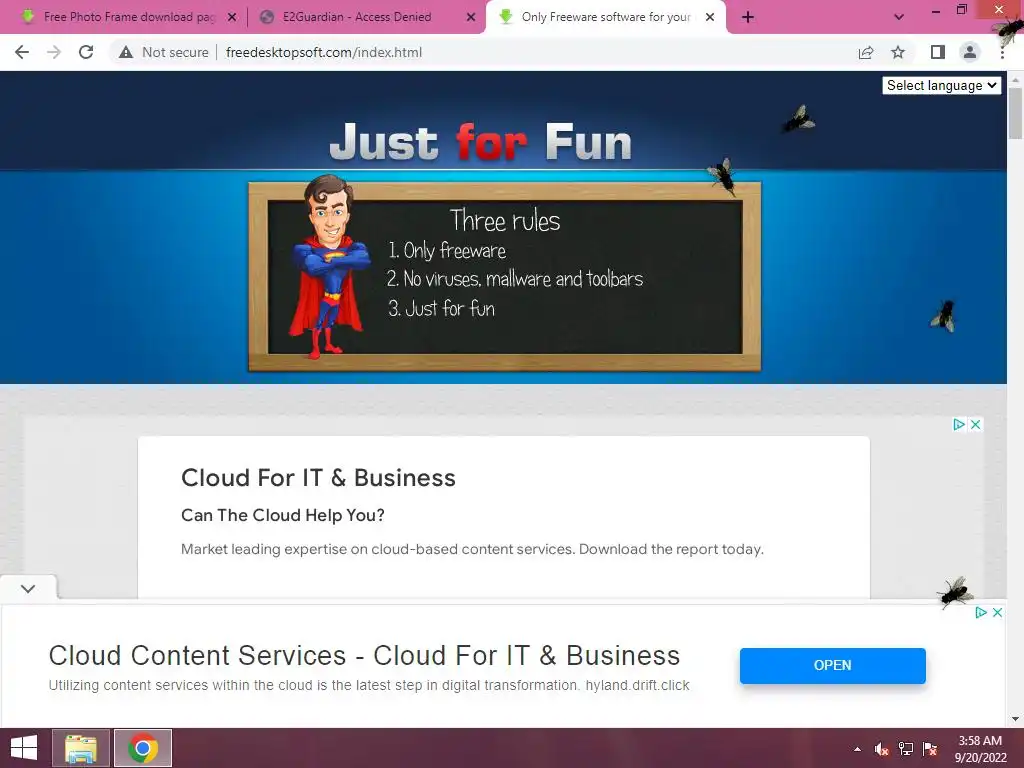Click the Can The Cloud Help You? text
1024x768 pixels.
click(x=283, y=515)
